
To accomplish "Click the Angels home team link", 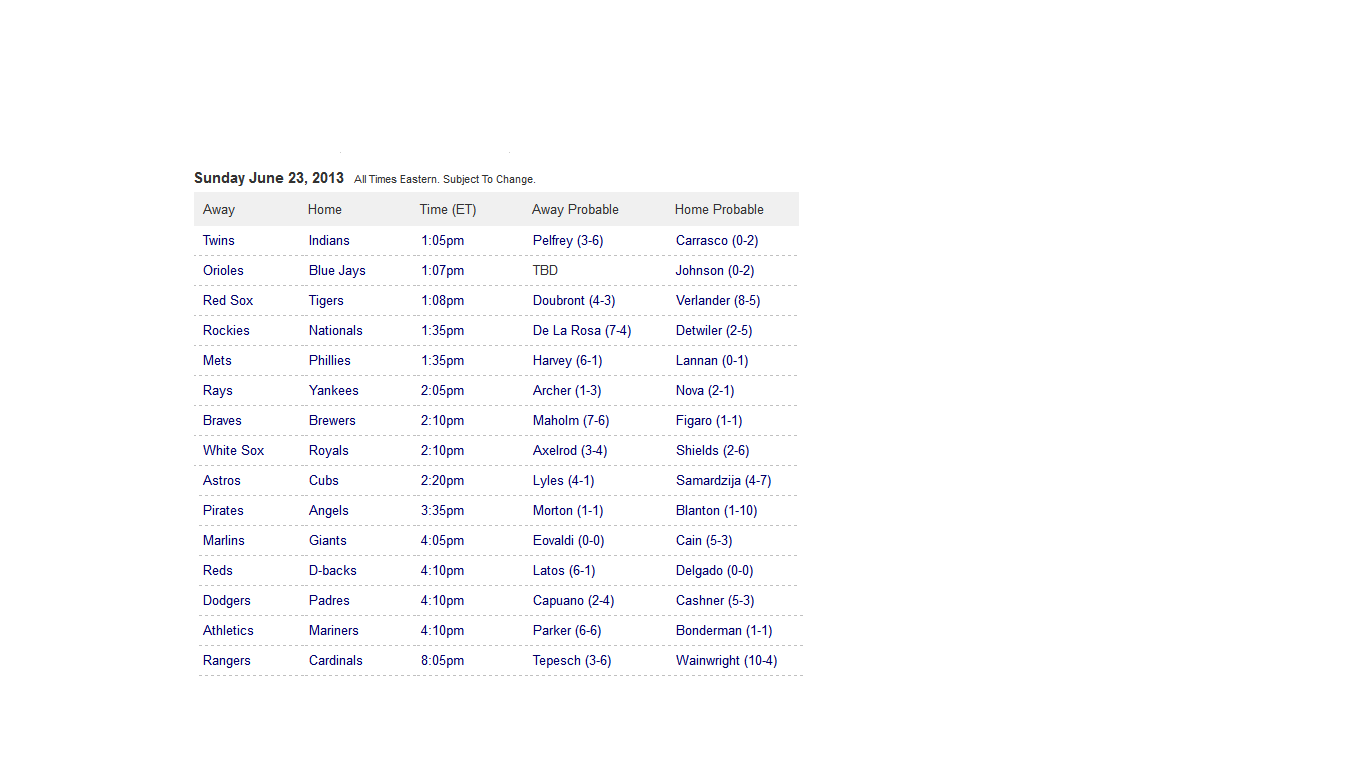I will [x=328, y=510].
